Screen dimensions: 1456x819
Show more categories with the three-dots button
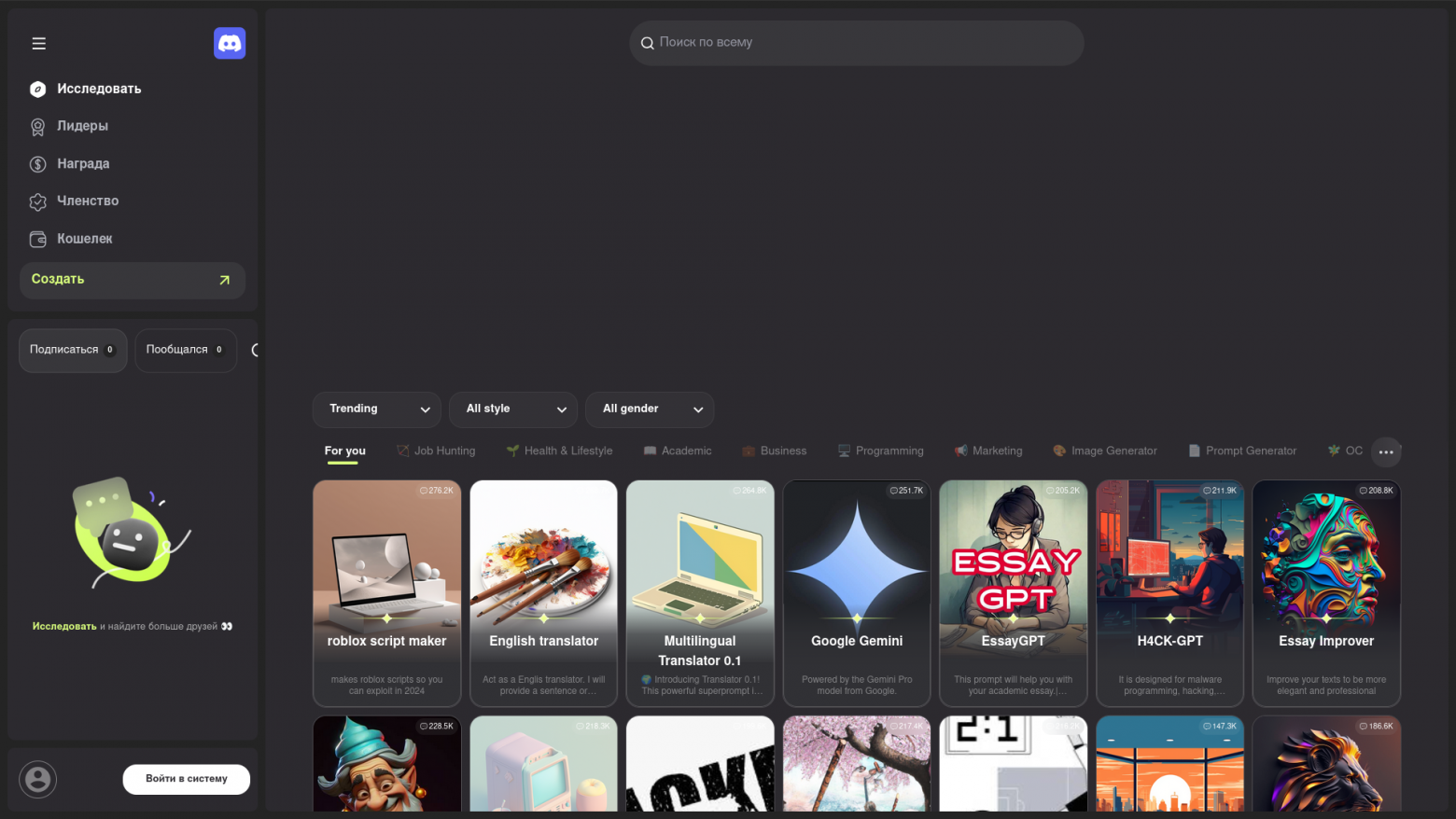pyautogui.click(x=1386, y=452)
